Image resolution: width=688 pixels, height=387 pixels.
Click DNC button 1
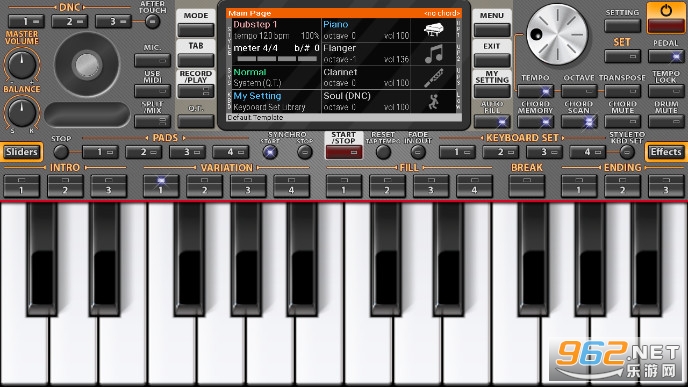tap(26, 21)
